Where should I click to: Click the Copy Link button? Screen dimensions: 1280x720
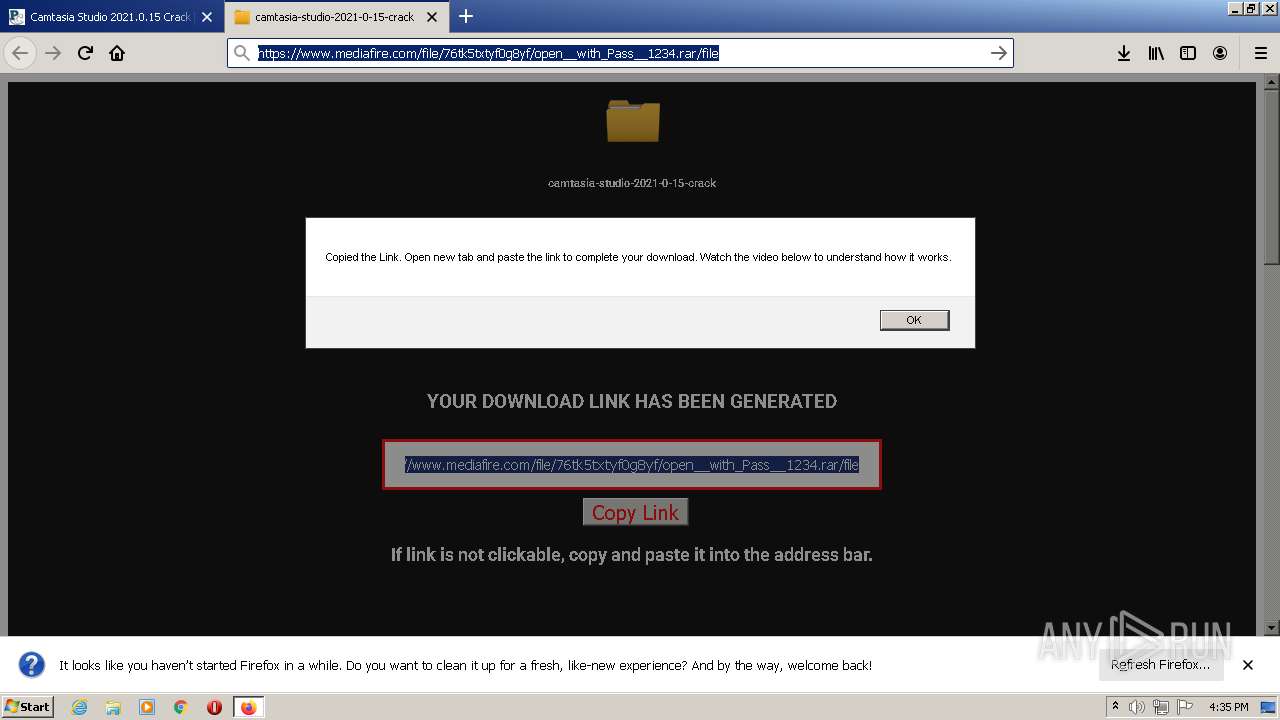(635, 512)
